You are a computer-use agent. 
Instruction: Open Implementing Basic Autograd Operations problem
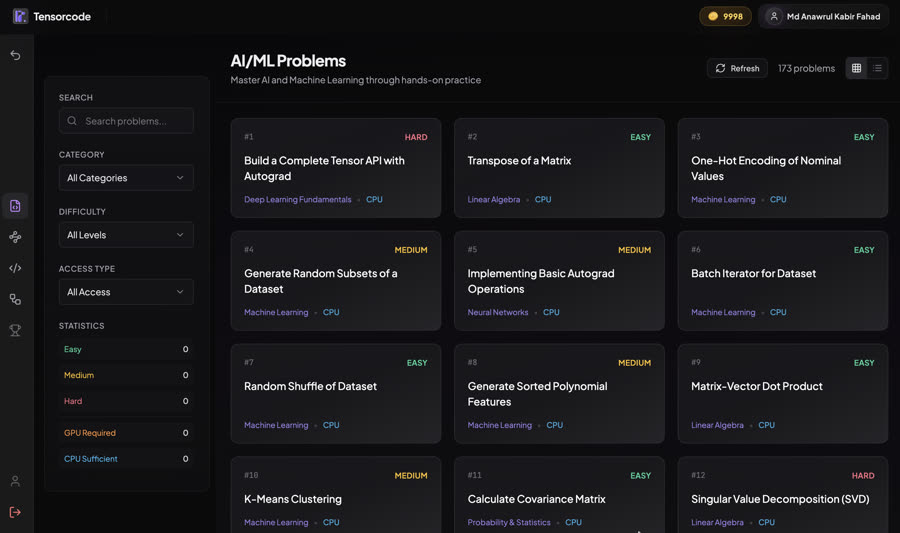pyautogui.click(x=559, y=281)
